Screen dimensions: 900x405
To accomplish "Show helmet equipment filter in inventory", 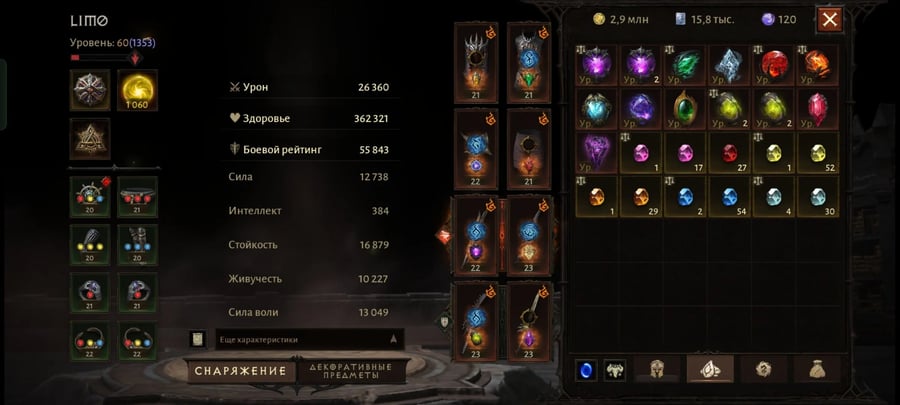I will tap(657, 369).
